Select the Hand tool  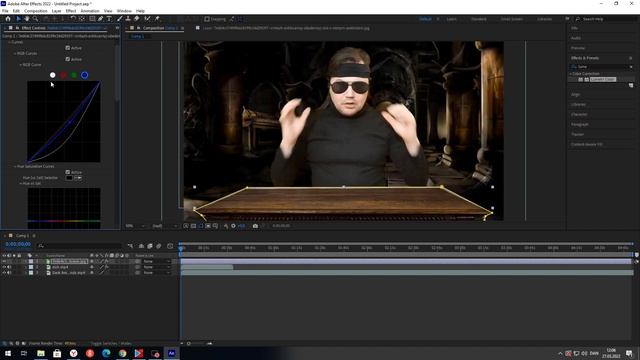point(27,19)
